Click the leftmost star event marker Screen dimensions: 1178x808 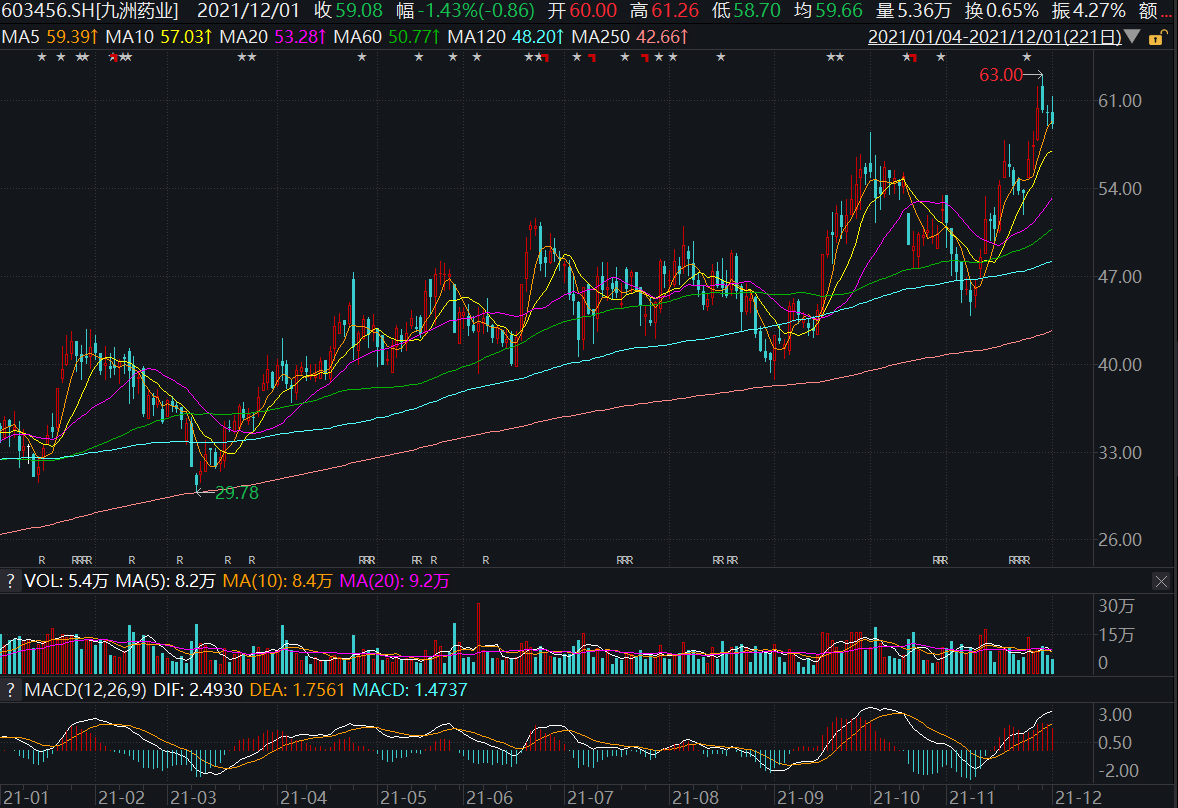tap(42, 57)
